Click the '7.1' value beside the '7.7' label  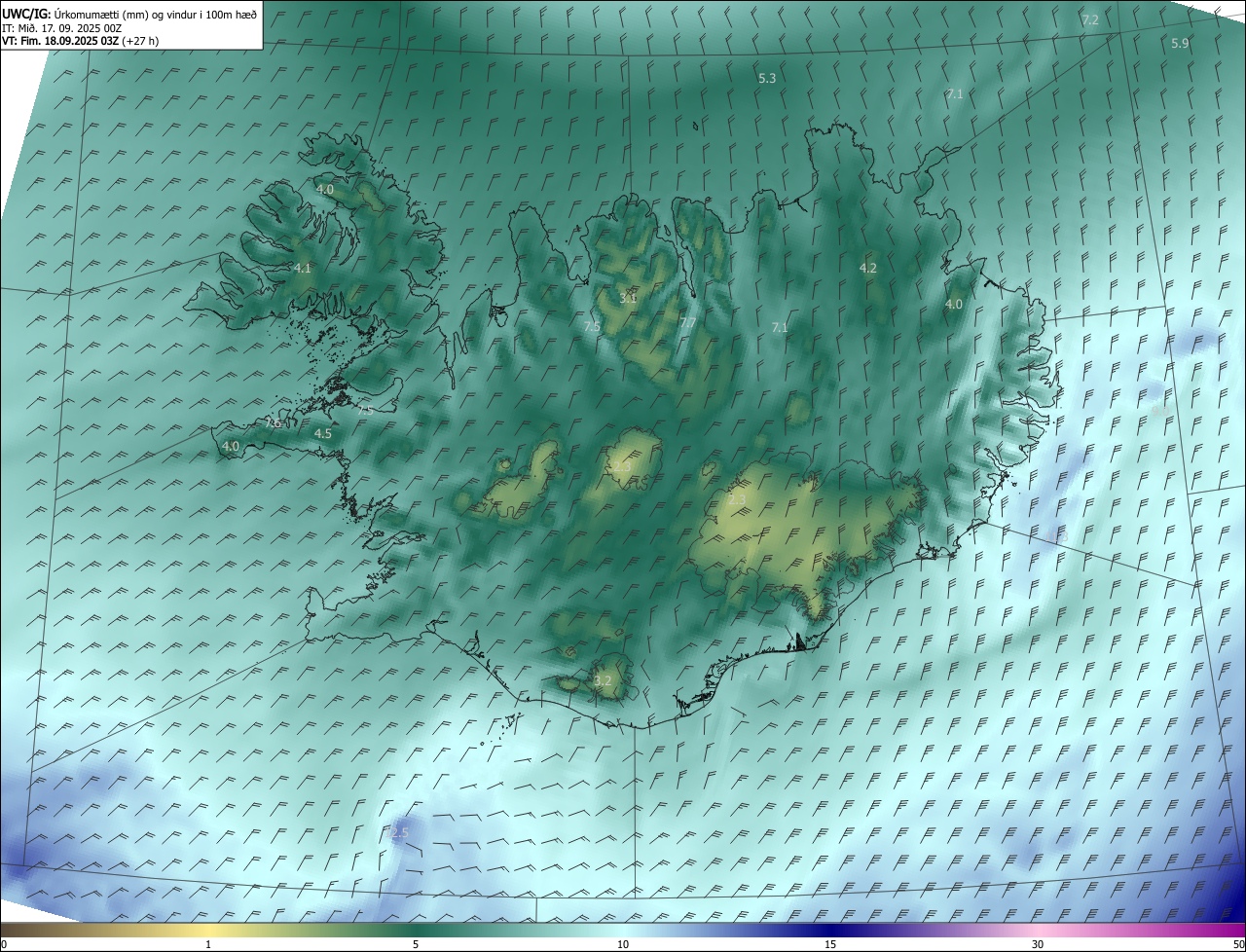(x=779, y=328)
